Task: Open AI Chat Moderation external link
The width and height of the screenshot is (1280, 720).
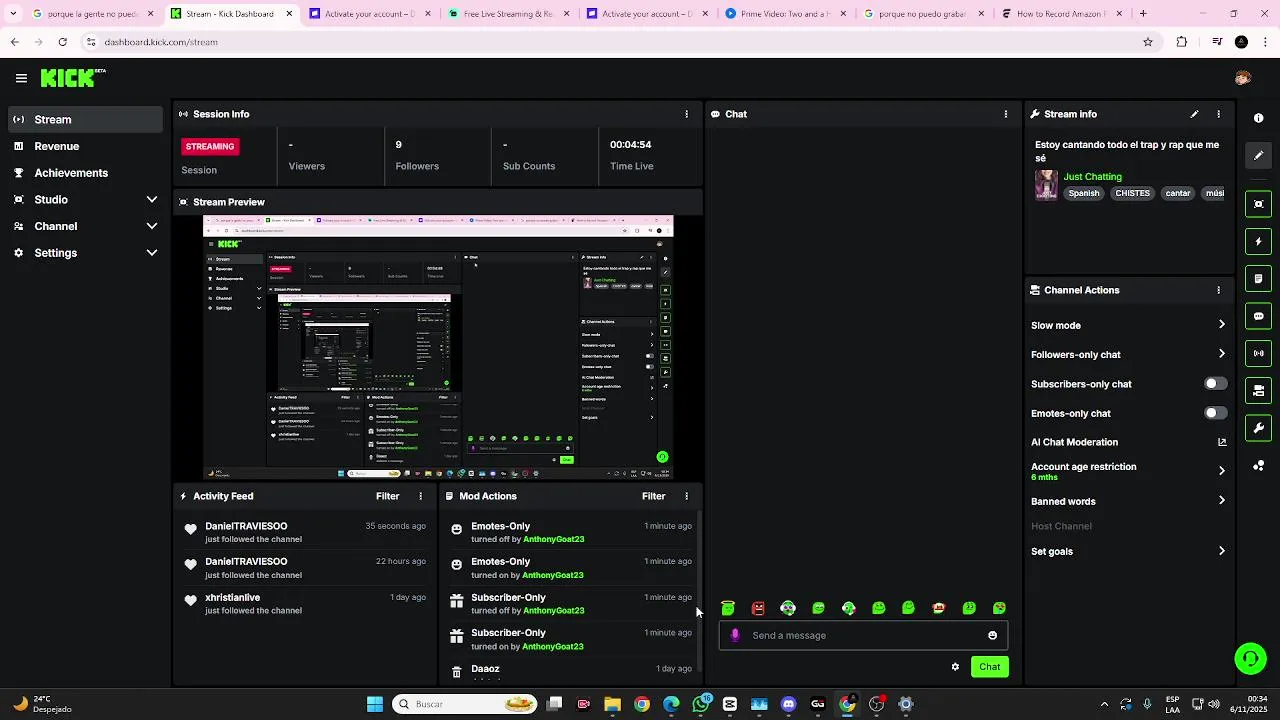Action: point(1222,442)
